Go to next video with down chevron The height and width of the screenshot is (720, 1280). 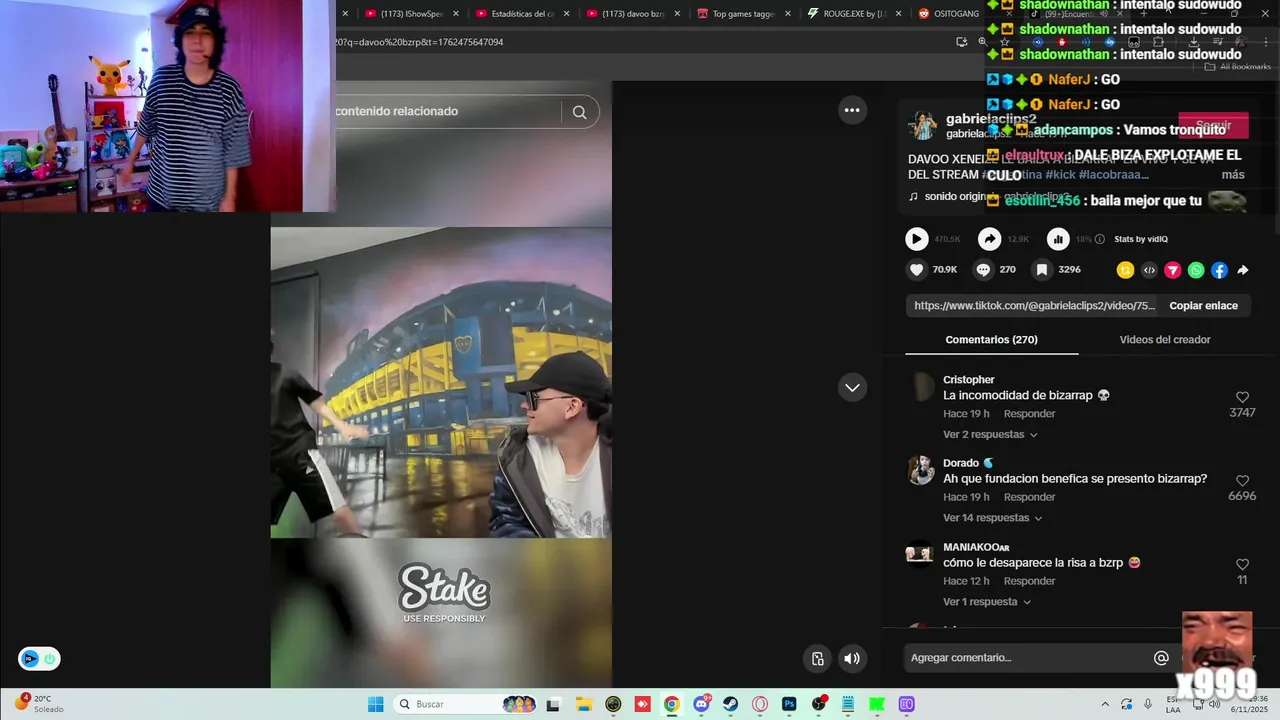(x=852, y=387)
